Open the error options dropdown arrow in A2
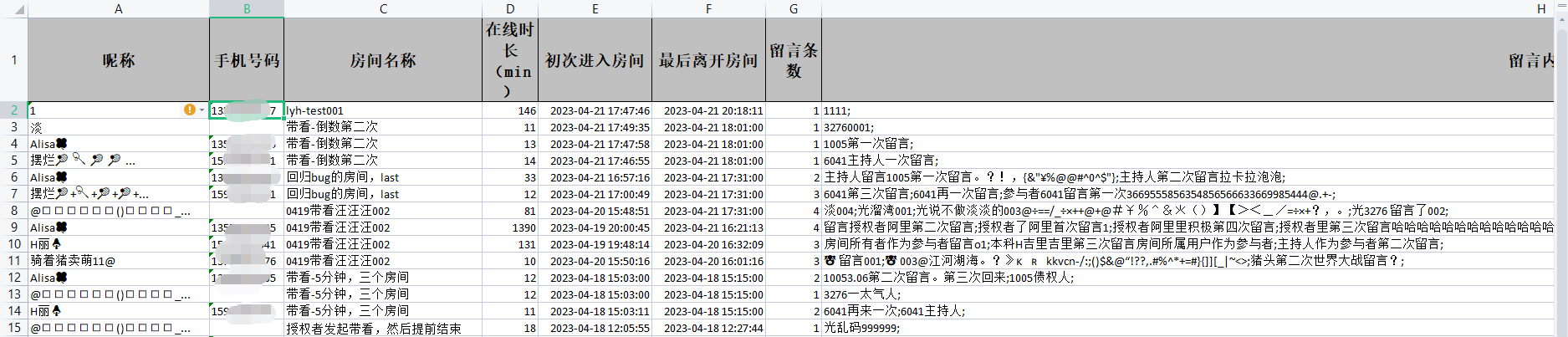Image resolution: width=1568 pixels, height=337 pixels. click(202, 110)
